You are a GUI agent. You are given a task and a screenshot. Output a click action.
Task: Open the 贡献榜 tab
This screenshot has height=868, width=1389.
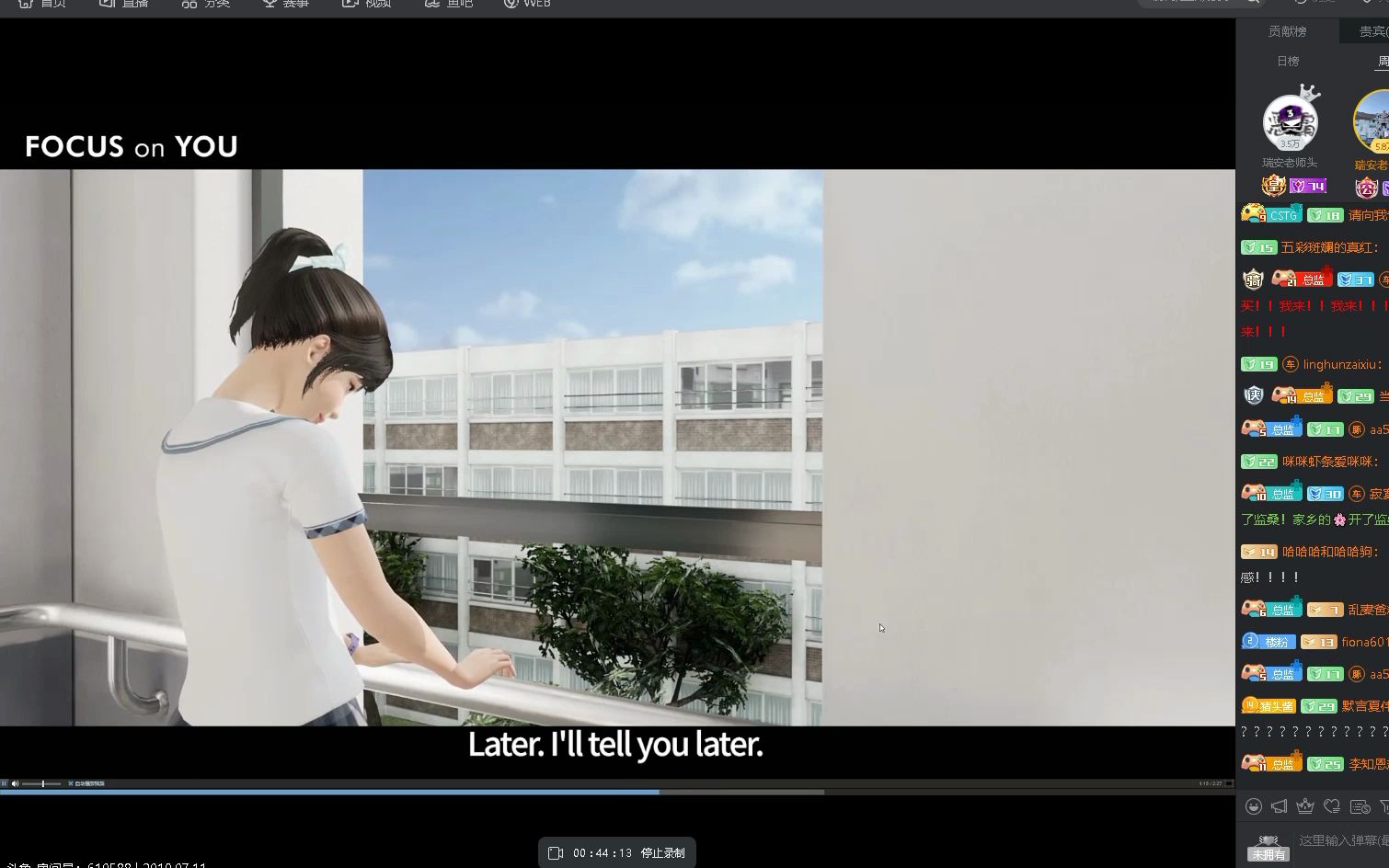[x=1287, y=31]
